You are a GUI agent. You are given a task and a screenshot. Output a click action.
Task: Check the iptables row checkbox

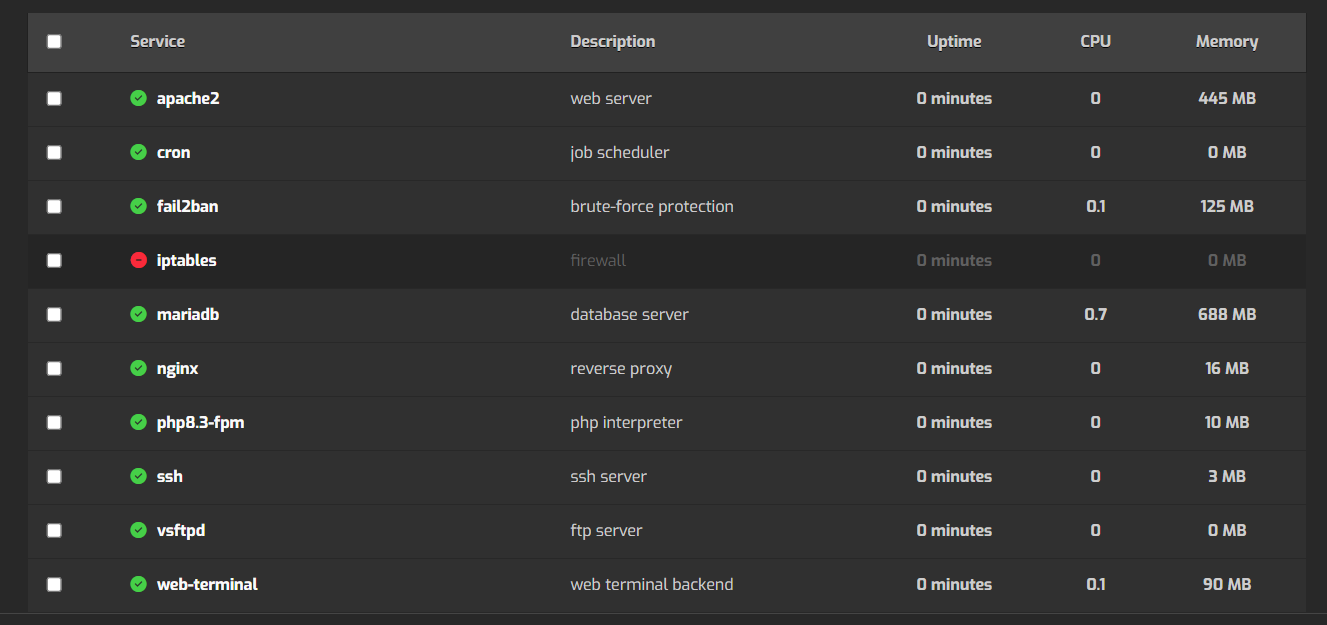pyautogui.click(x=54, y=260)
